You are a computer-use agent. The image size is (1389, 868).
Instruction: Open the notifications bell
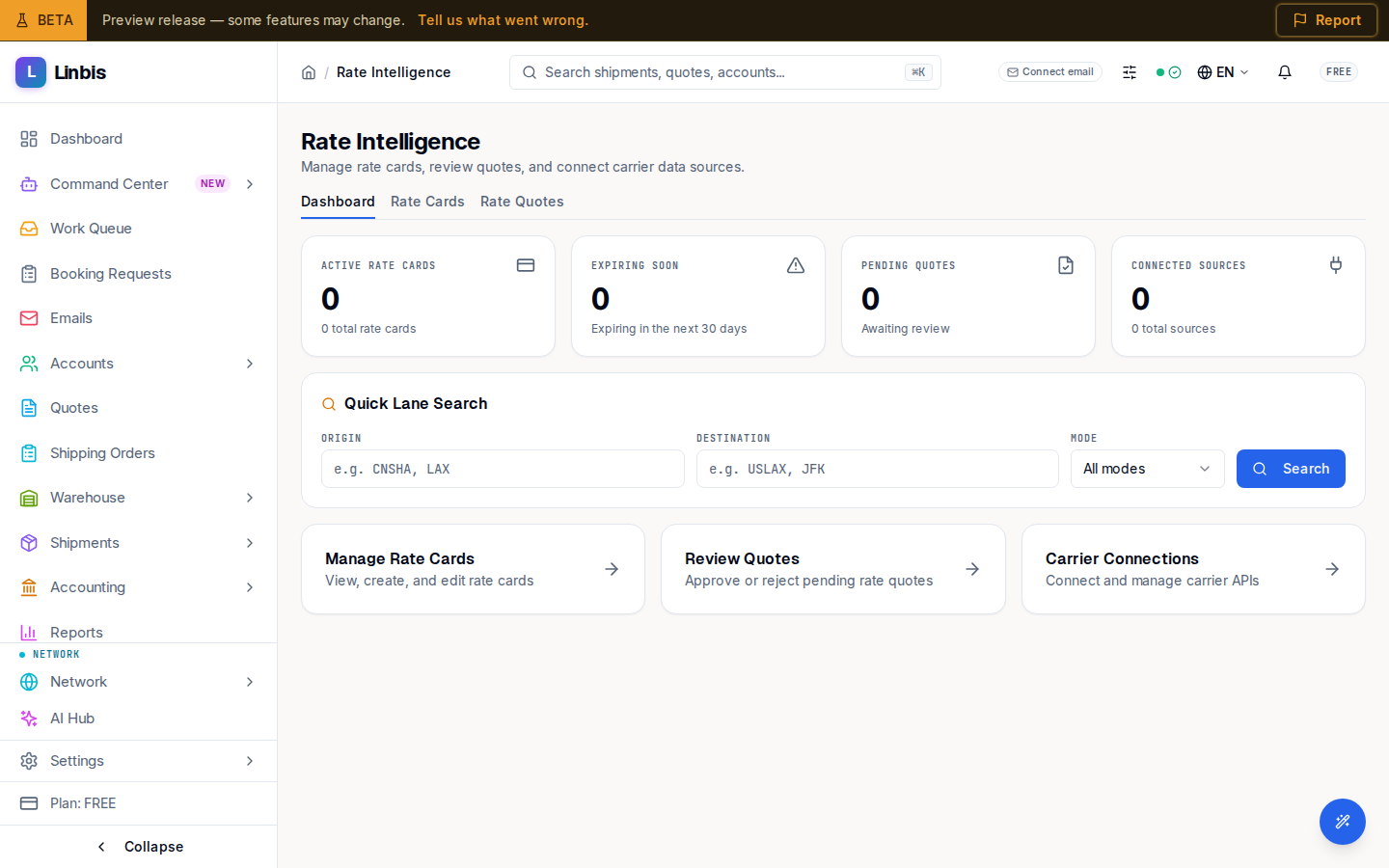[1285, 72]
